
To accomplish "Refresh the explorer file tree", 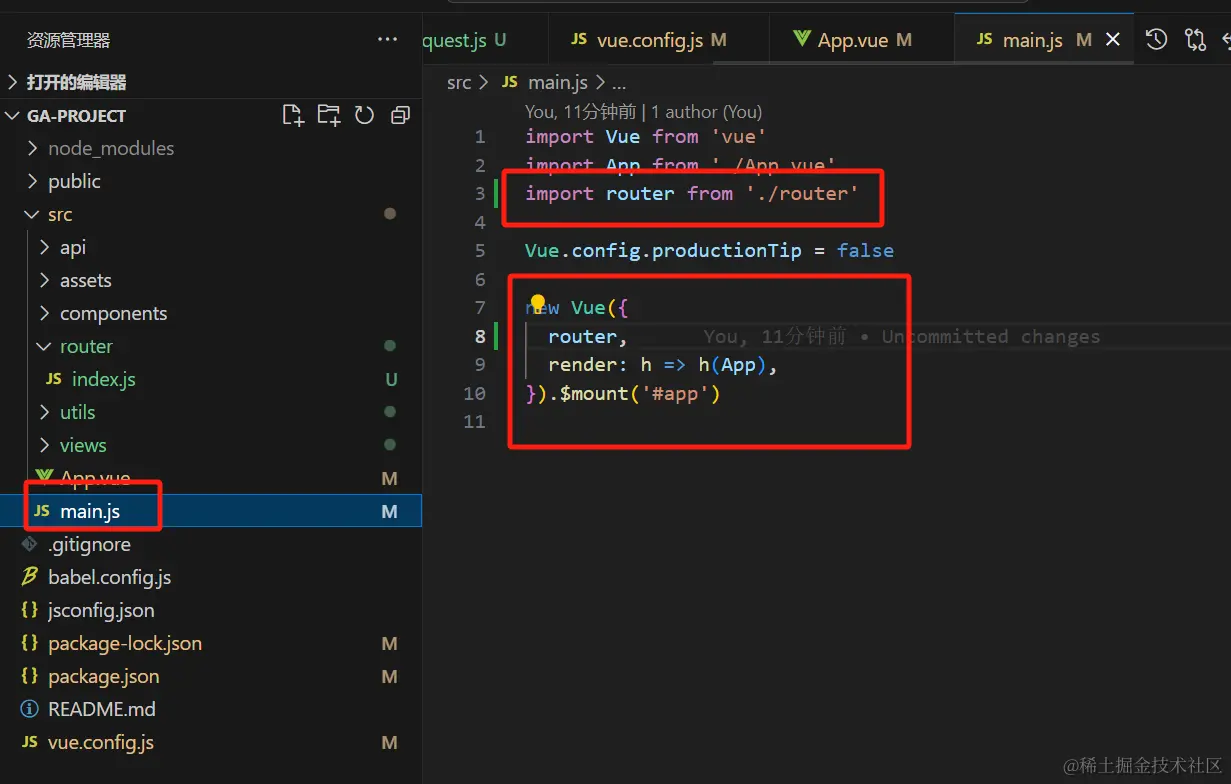I will point(364,116).
